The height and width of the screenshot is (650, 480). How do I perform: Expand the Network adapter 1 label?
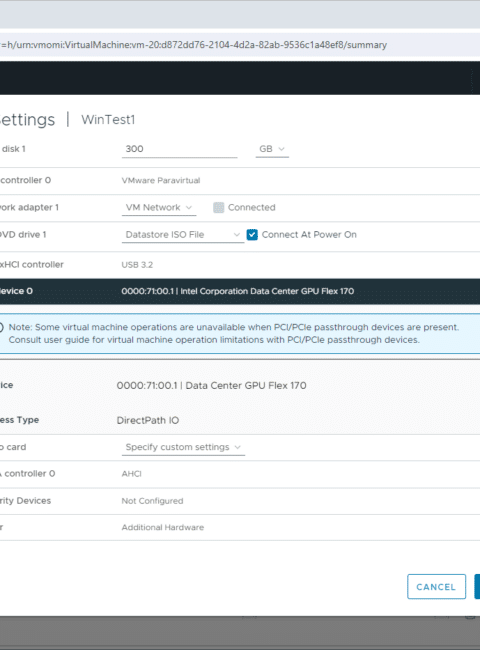pyautogui.click(x=29, y=208)
